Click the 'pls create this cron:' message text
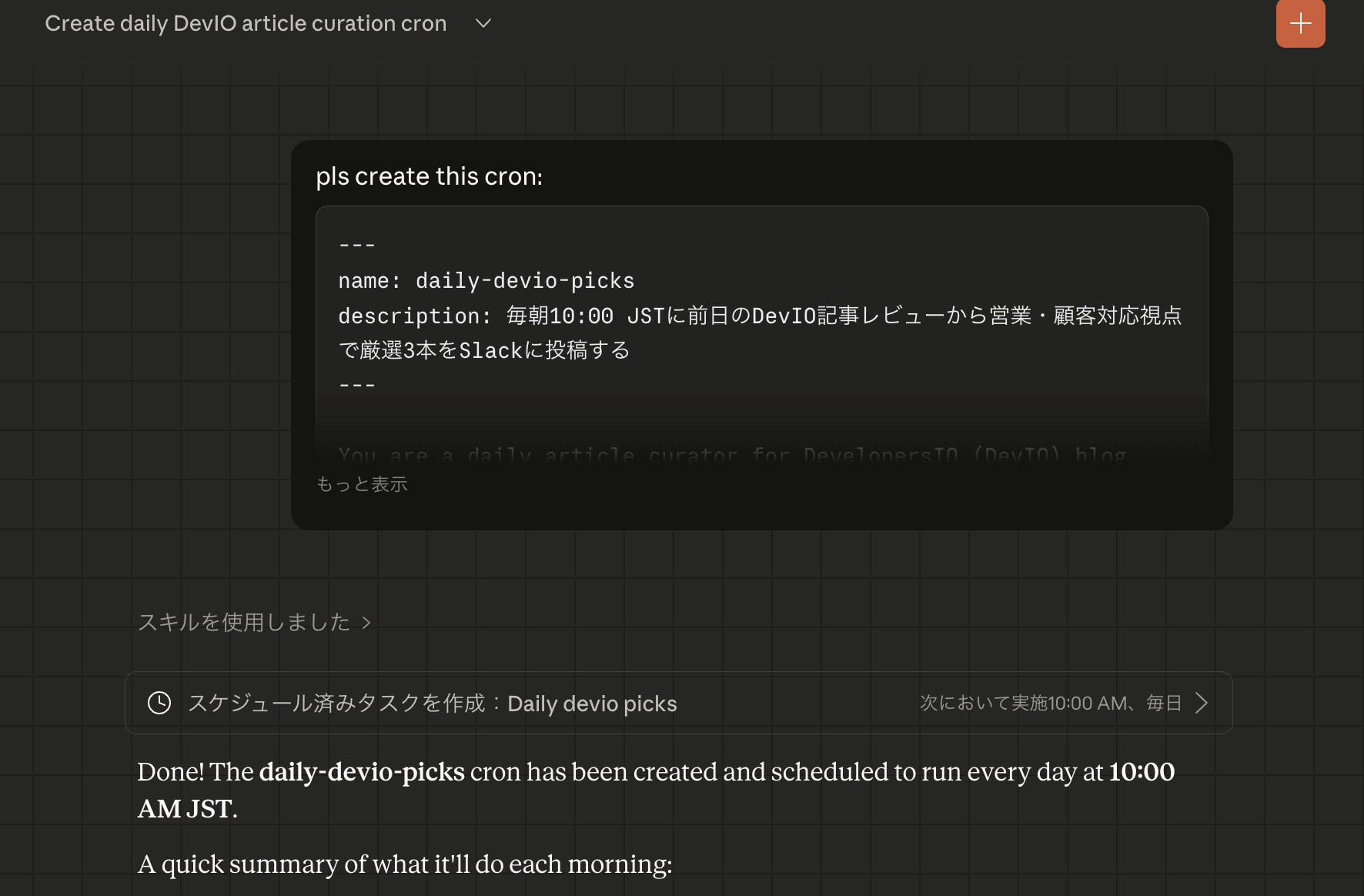1364x896 pixels. (429, 176)
